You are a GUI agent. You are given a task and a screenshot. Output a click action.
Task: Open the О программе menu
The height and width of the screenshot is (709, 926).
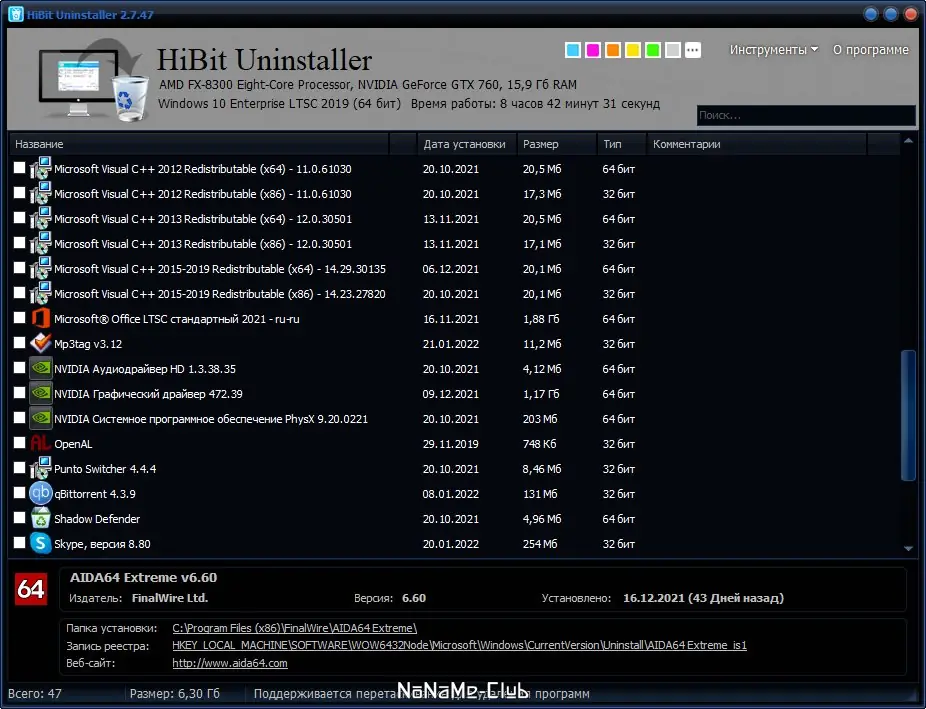(870, 50)
